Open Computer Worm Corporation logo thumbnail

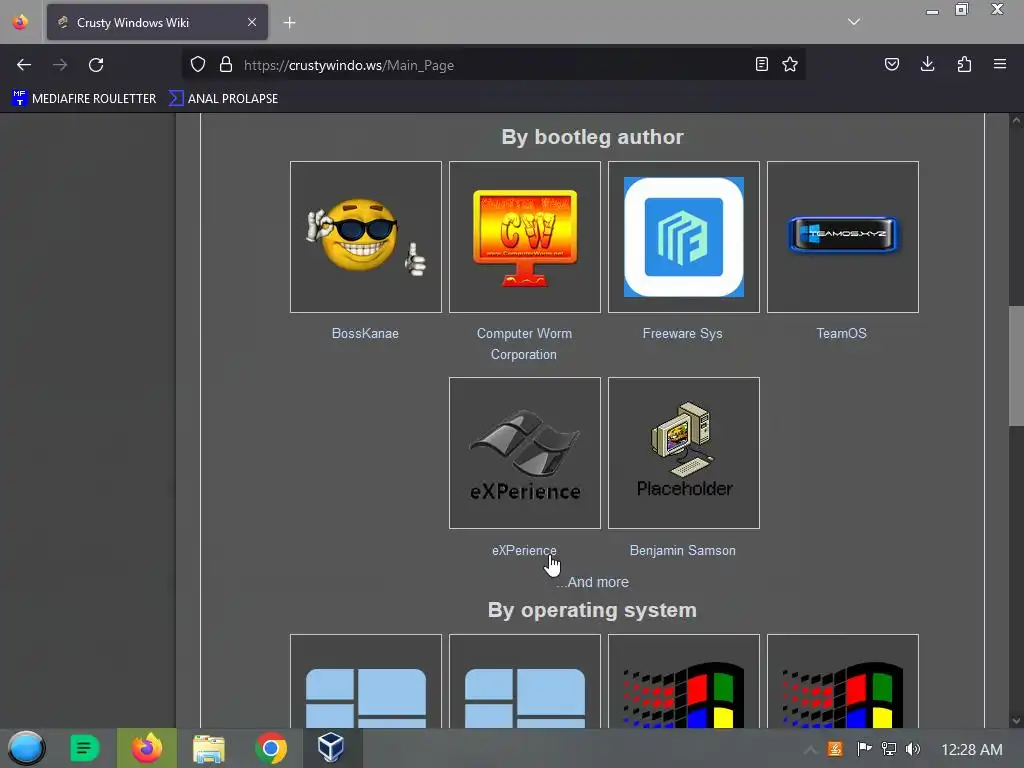coord(525,237)
